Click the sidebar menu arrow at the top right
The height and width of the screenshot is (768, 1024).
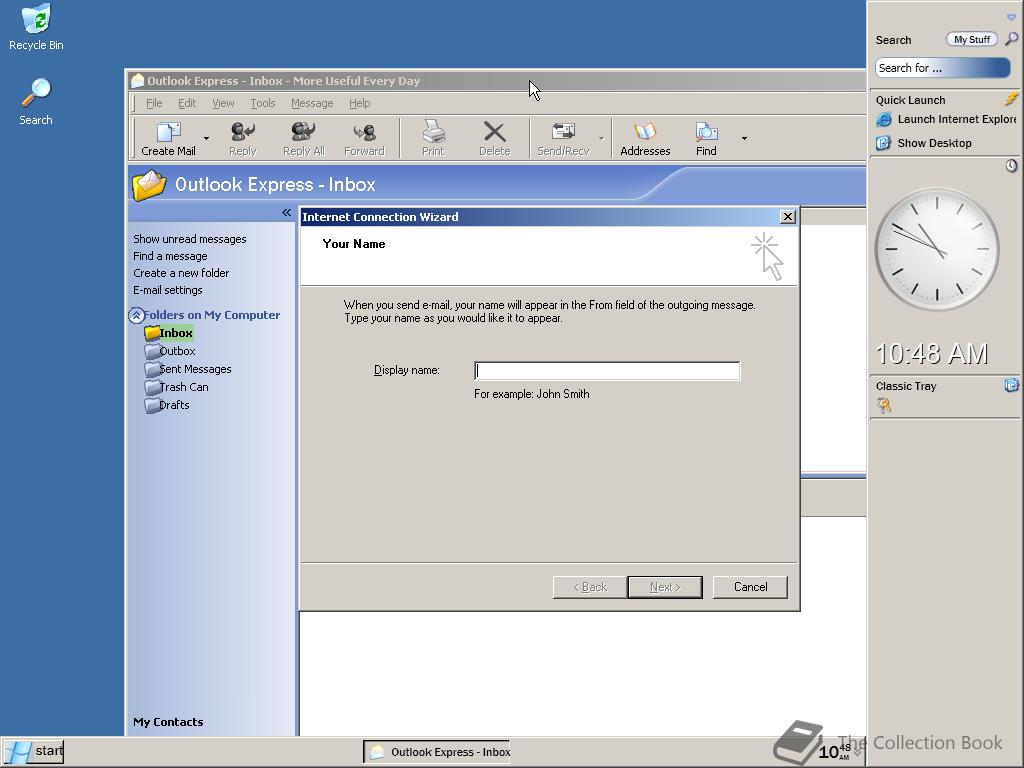point(1011,17)
